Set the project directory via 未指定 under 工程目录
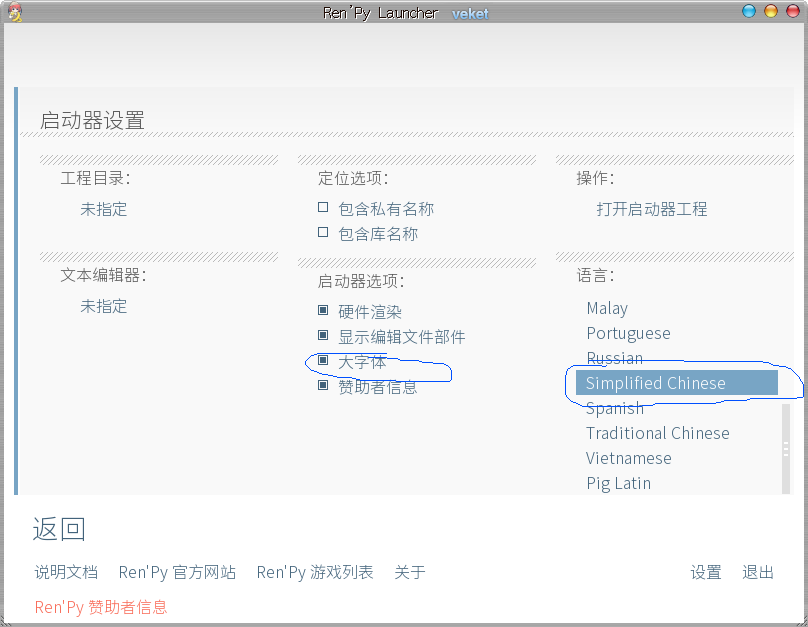This screenshot has height=627, width=808. tap(104, 209)
